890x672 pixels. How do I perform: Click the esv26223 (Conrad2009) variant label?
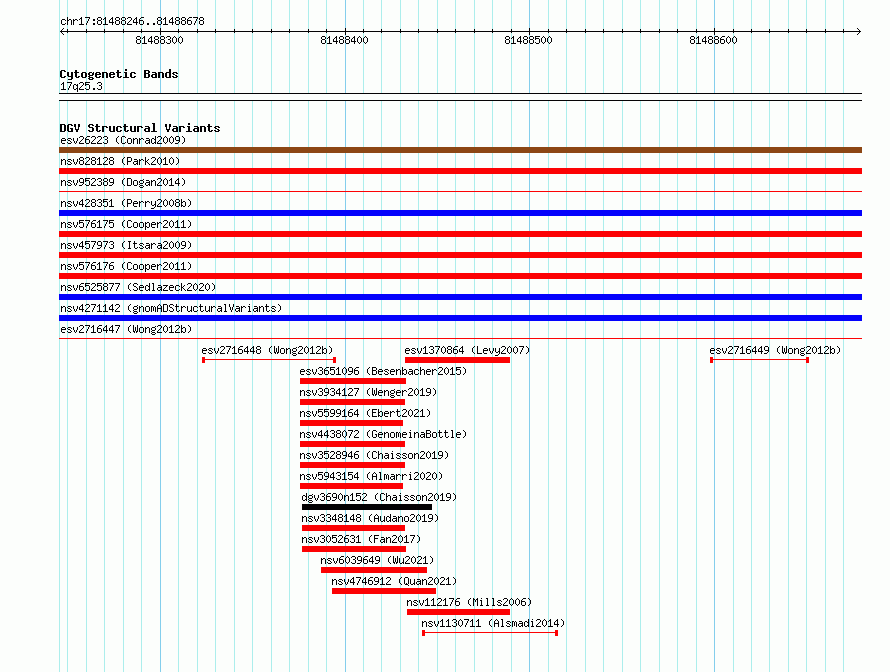pyautogui.click(x=123, y=140)
